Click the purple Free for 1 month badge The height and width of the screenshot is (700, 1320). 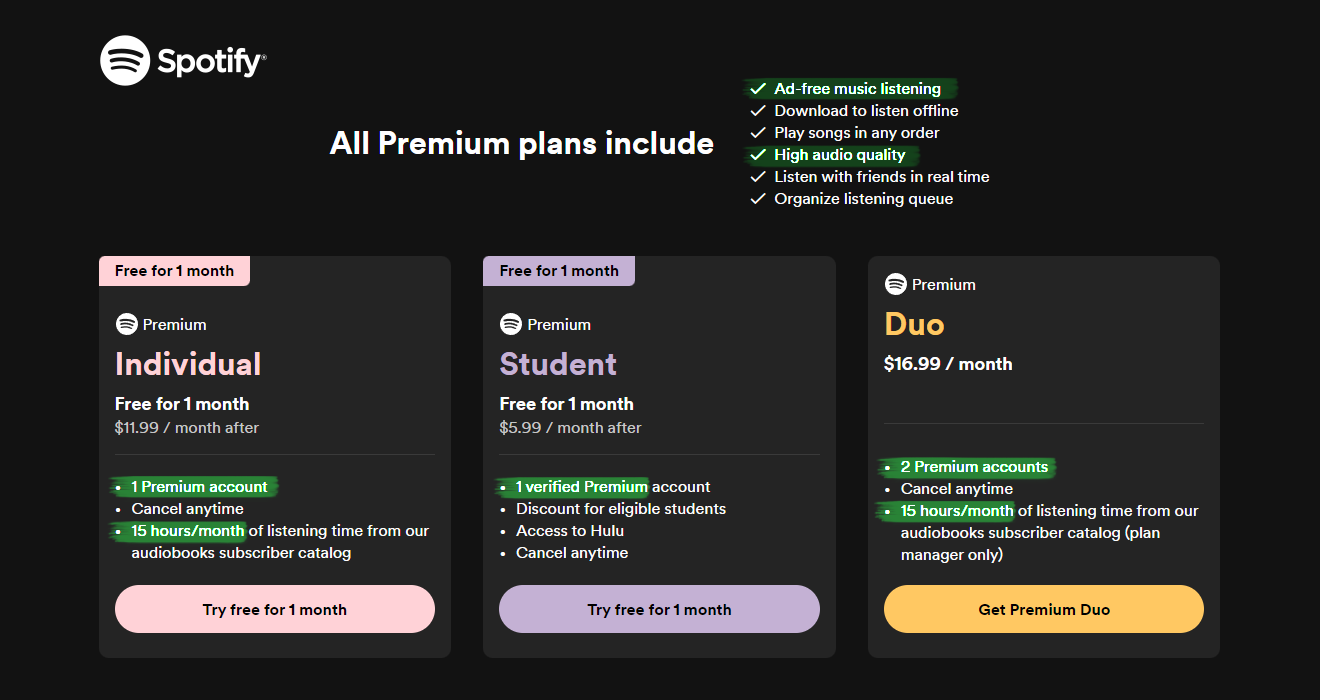[x=558, y=270]
